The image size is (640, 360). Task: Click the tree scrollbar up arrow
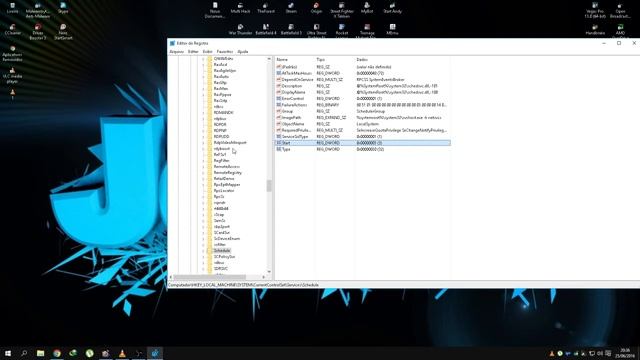point(269,59)
